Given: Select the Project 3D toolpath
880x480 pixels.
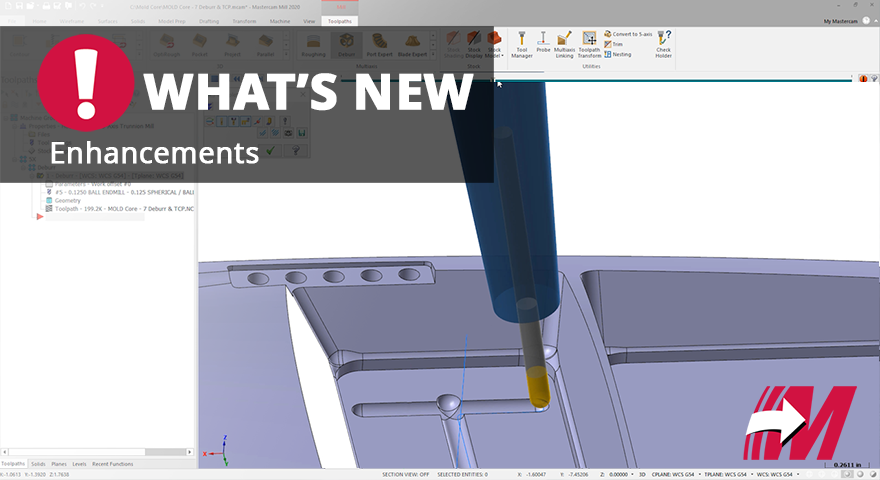Looking at the screenshot, I should pyautogui.click(x=232, y=45).
